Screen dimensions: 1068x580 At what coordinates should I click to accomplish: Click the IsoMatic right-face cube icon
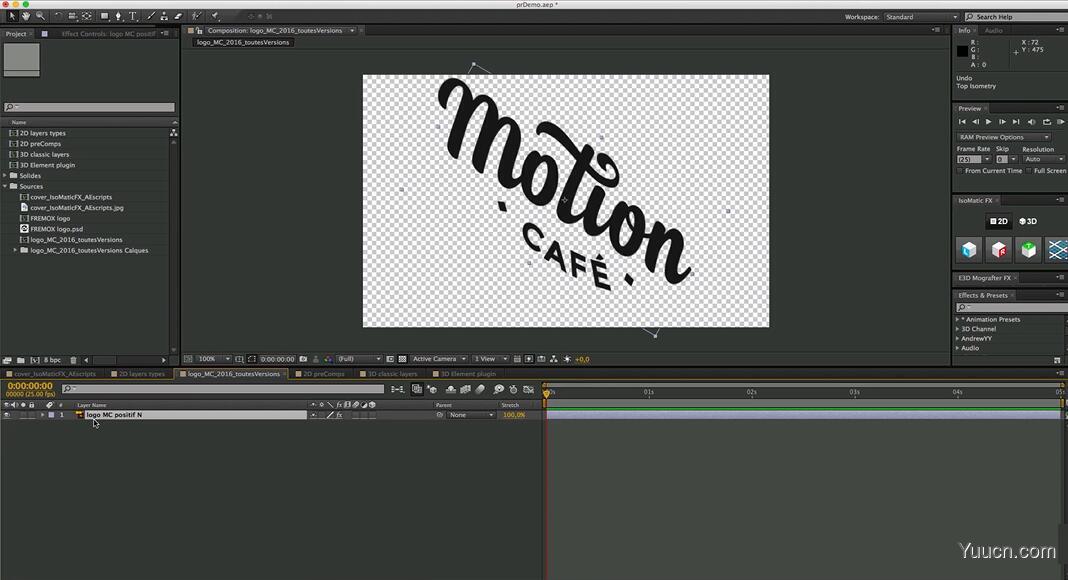click(x=999, y=250)
